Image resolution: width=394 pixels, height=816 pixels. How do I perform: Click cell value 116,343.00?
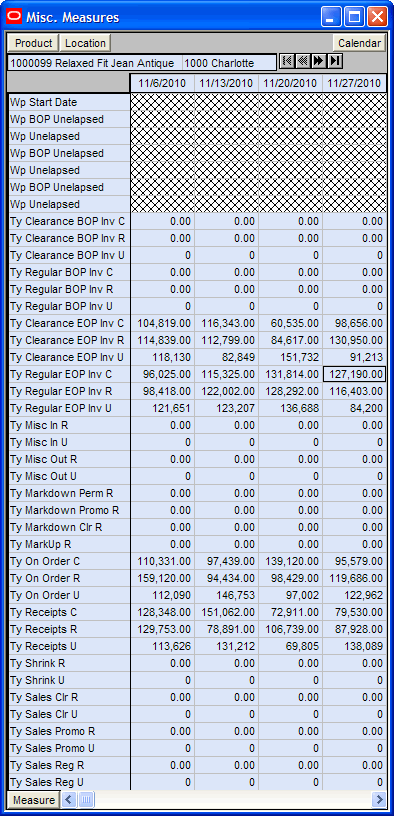(226, 324)
